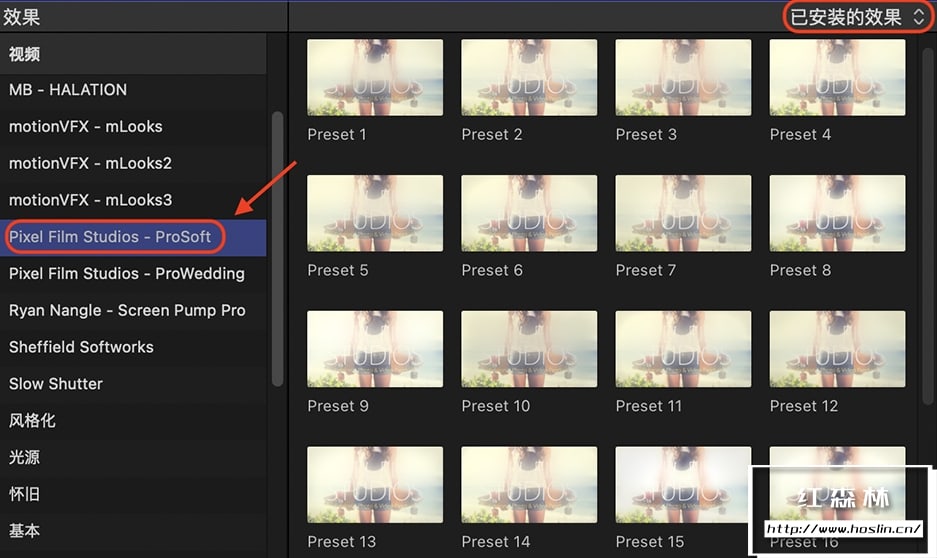Select the Sheffield Softworks category
Screen dimensions: 937x558
[x=133, y=347]
